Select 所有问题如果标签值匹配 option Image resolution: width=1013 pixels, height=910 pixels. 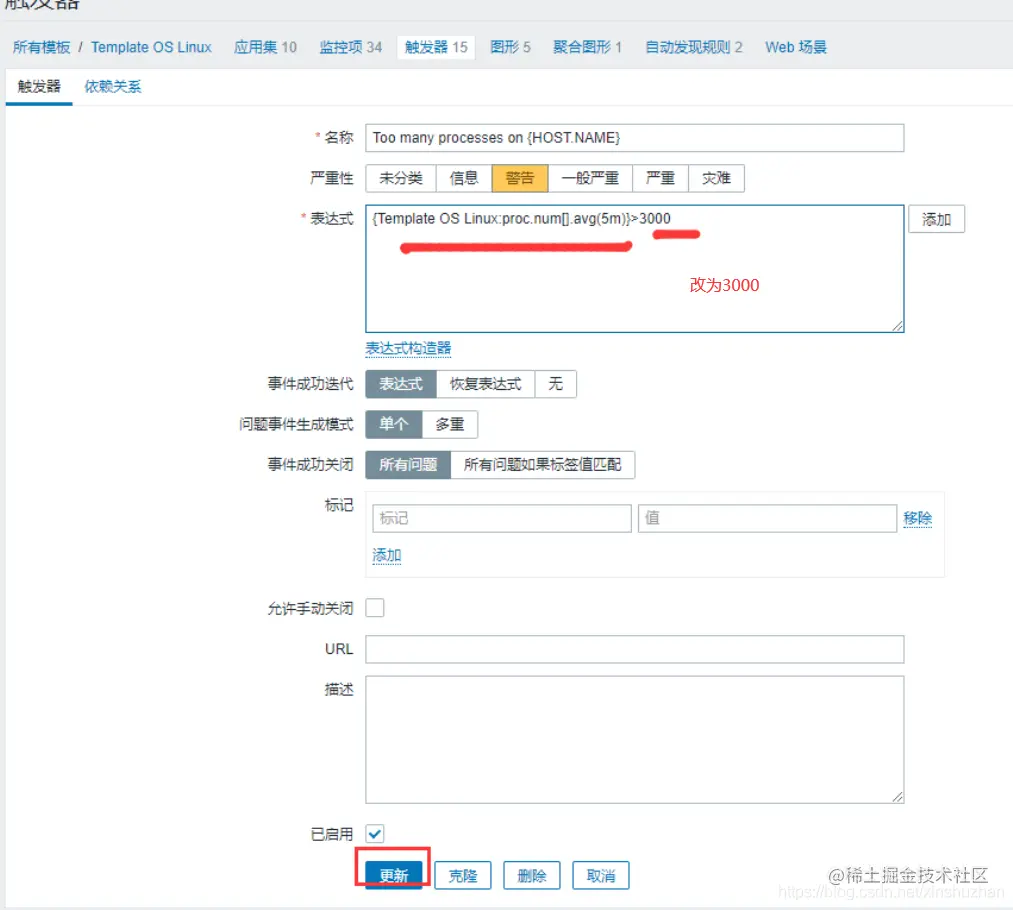pyautogui.click(x=543, y=465)
